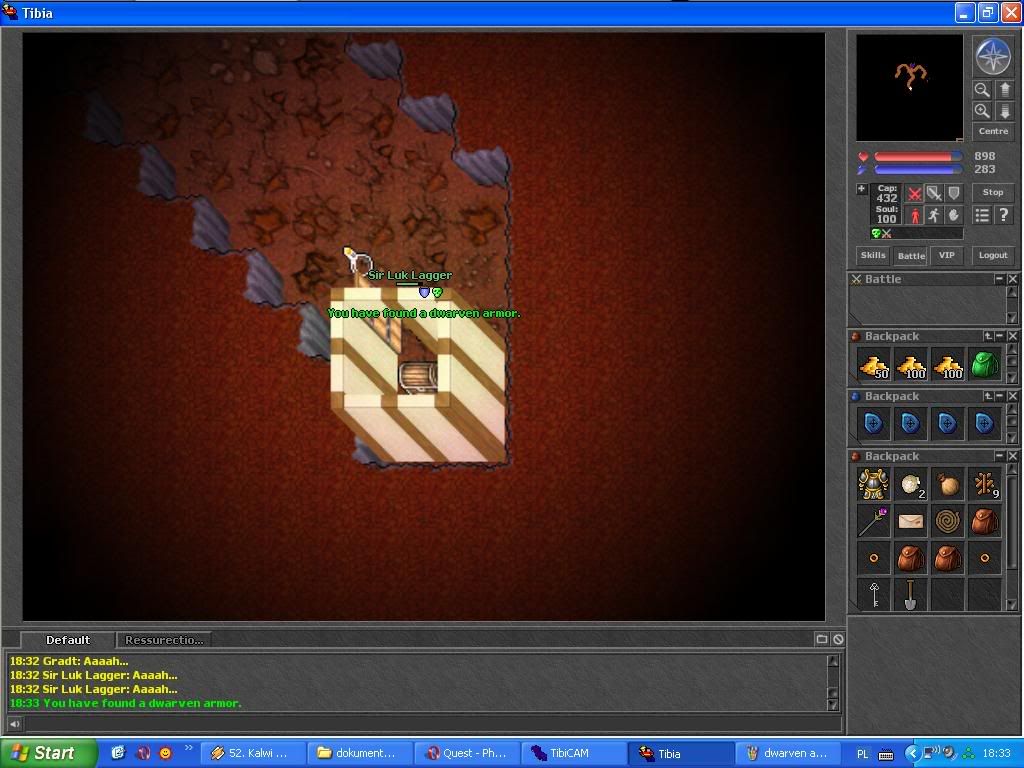
Task: Click the Centre minimap button
Action: pyautogui.click(x=993, y=131)
